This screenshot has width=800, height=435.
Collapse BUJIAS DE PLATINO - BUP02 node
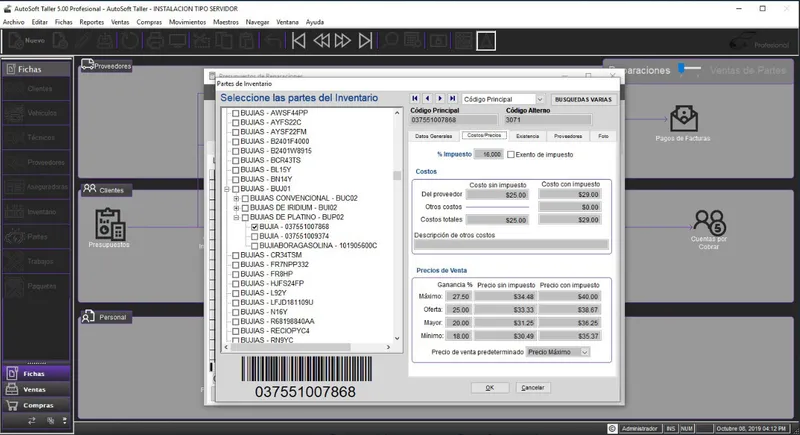pyautogui.click(x=236, y=217)
